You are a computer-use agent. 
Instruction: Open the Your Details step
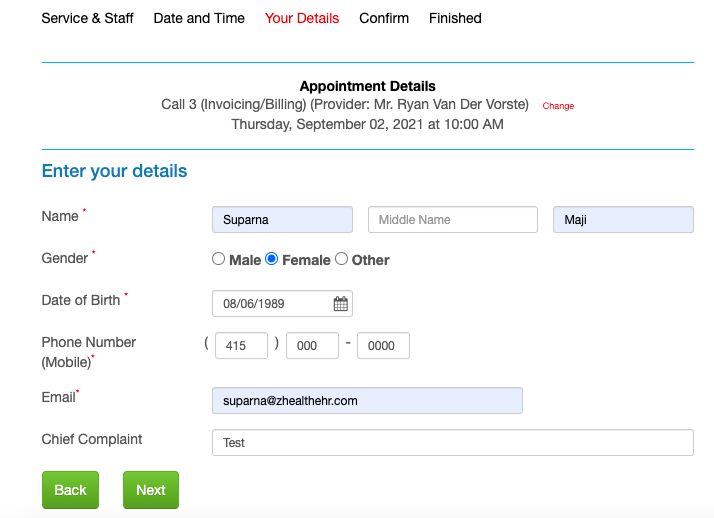pyautogui.click(x=302, y=18)
